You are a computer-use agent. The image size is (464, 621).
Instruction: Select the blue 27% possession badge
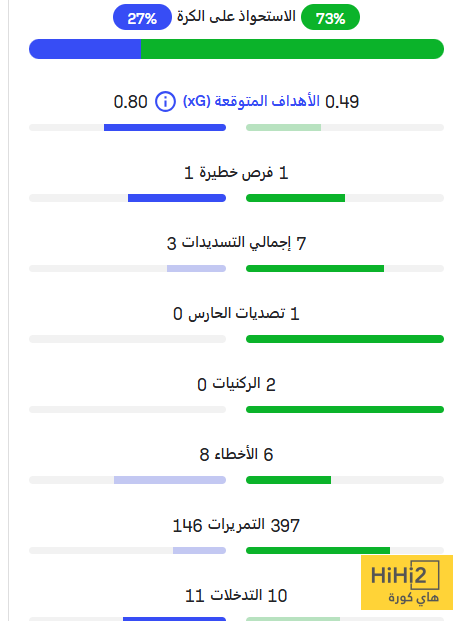pyautogui.click(x=142, y=17)
